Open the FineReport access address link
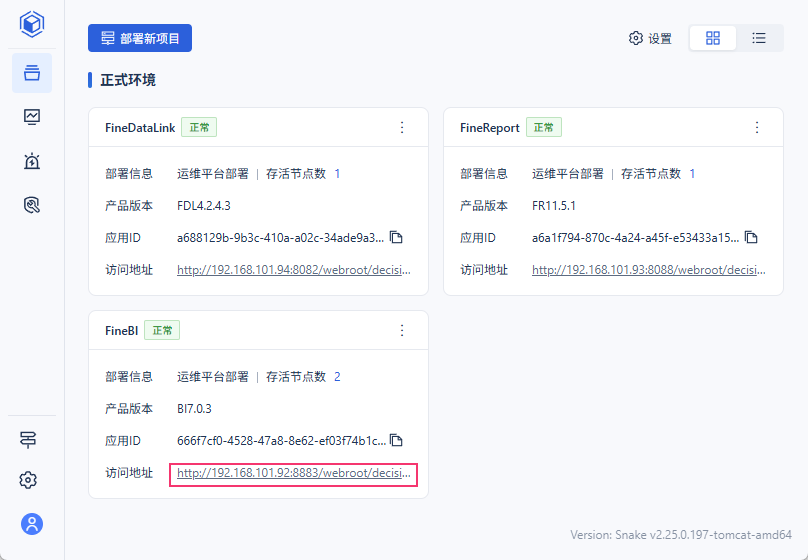 pyautogui.click(x=649, y=270)
